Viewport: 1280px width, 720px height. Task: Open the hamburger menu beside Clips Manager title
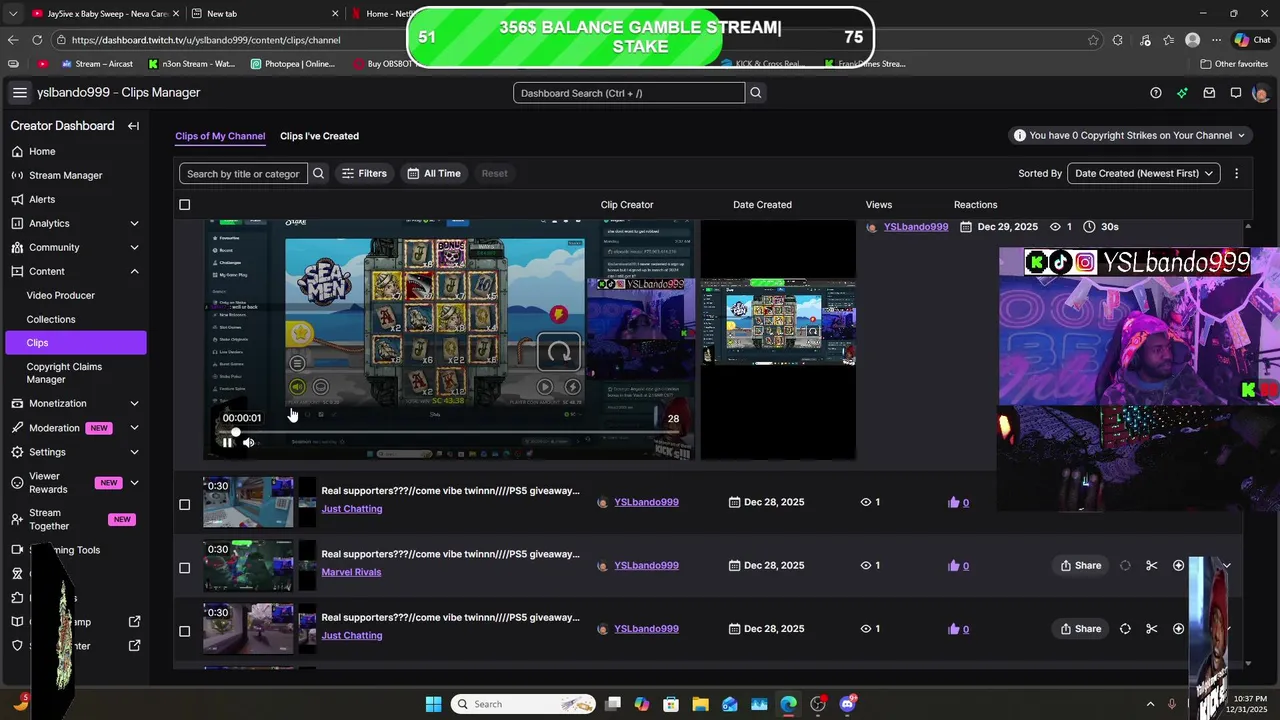point(19,92)
